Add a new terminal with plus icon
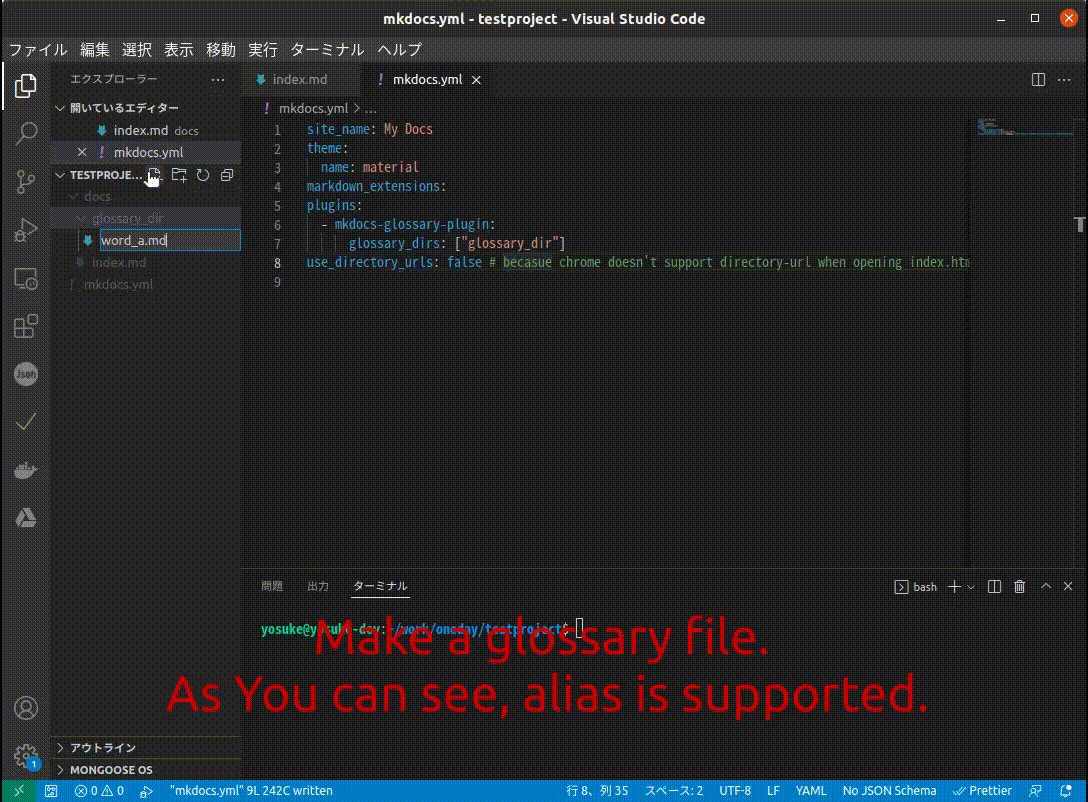 click(954, 587)
